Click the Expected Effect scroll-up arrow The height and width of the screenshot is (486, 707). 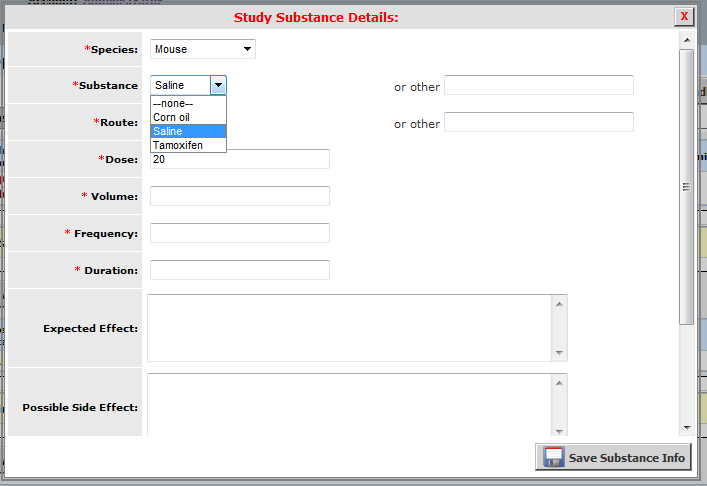click(559, 304)
